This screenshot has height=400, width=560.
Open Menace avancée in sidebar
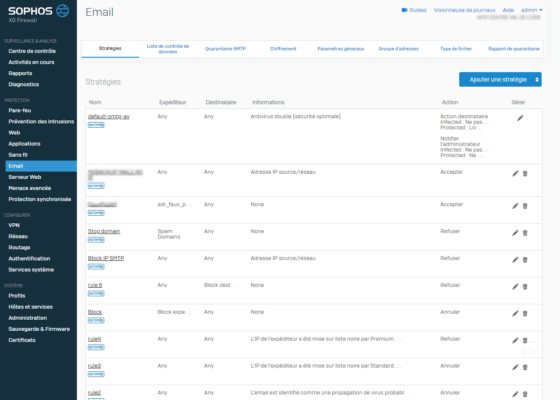point(30,188)
